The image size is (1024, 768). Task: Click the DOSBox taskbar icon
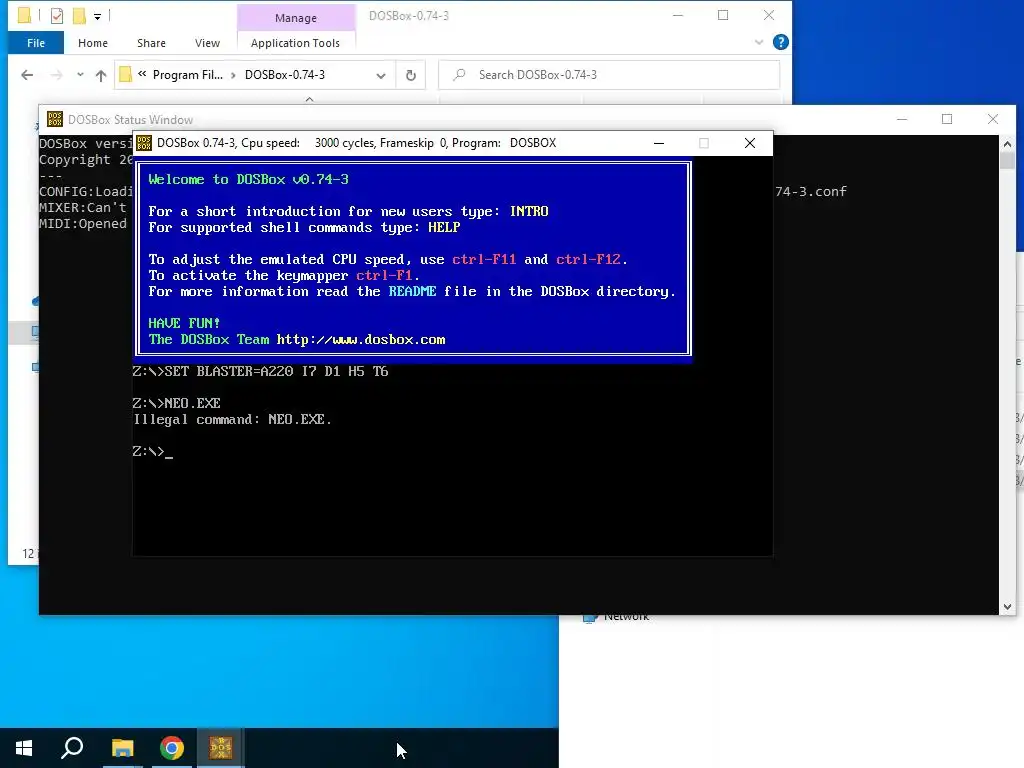pyautogui.click(x=221, y=748)
